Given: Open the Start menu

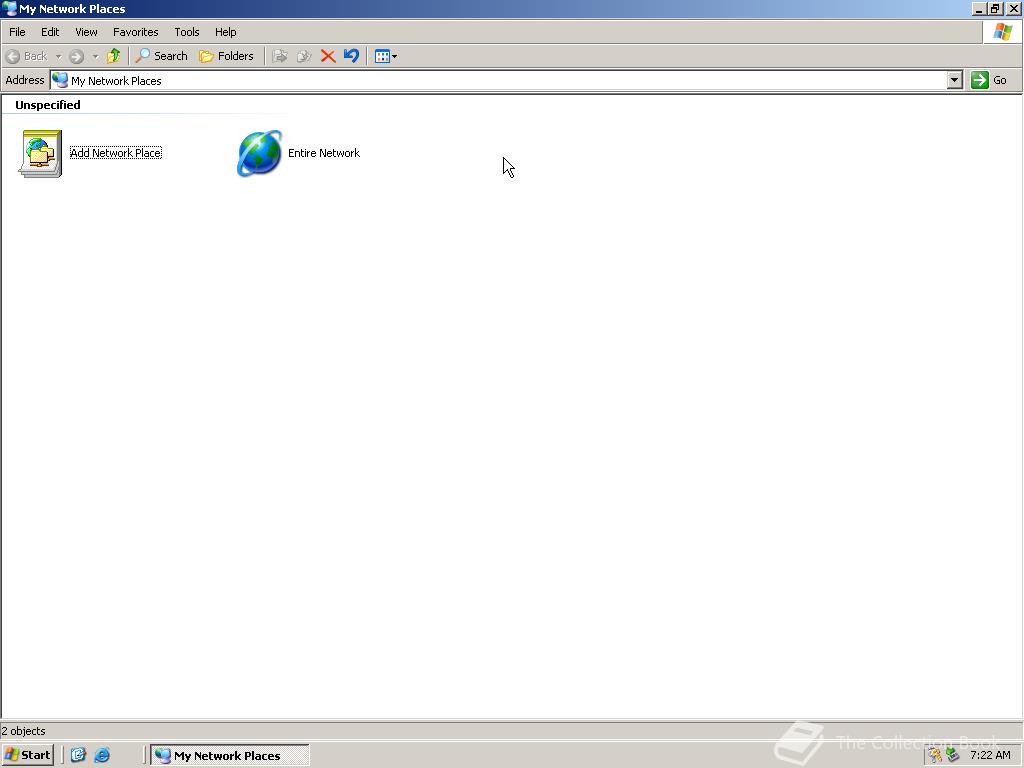Looking at the screenshot, I should point(27,755).
